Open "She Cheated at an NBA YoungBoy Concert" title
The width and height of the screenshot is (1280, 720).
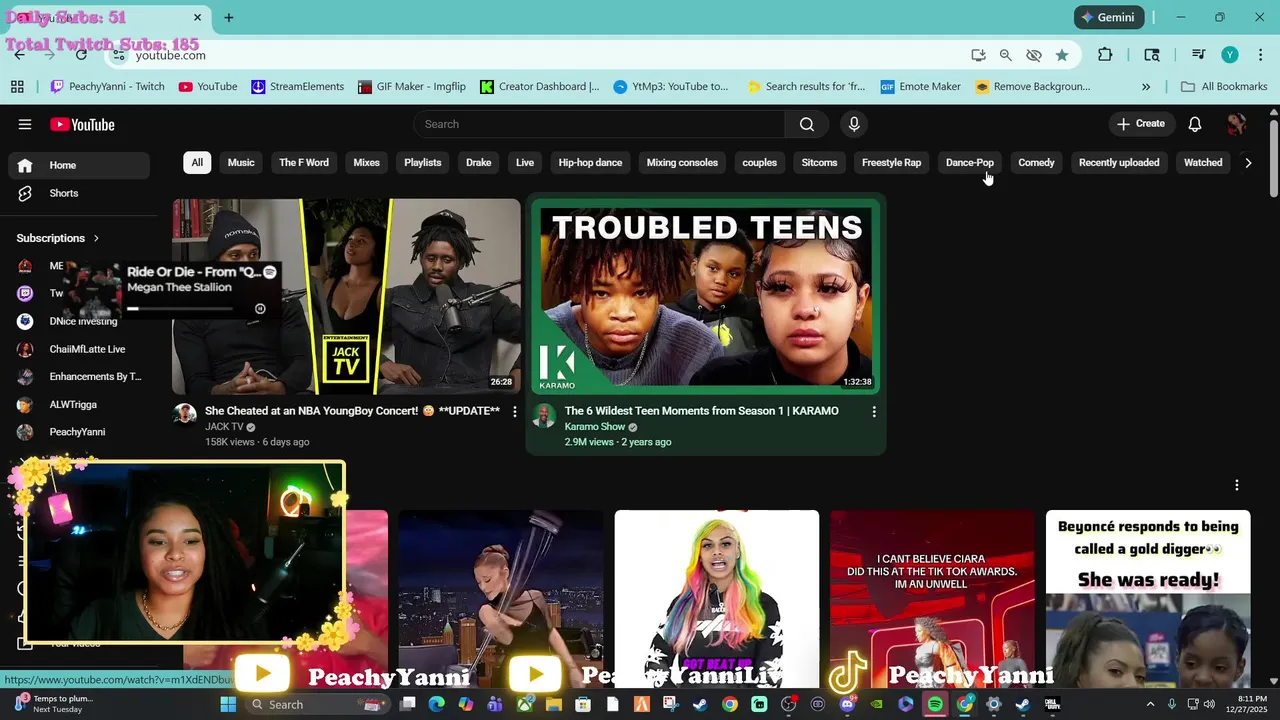tap(352, 411)
